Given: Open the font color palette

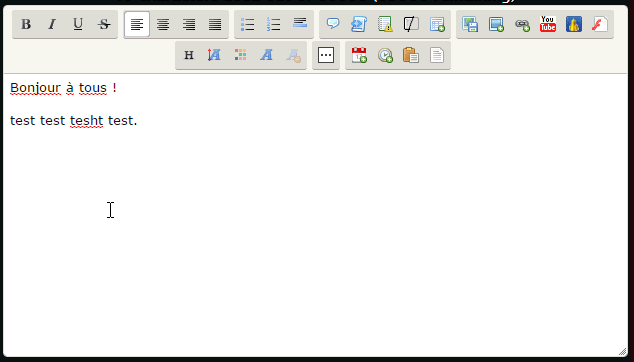Looking at the screenshot, I should coord(241,55).
